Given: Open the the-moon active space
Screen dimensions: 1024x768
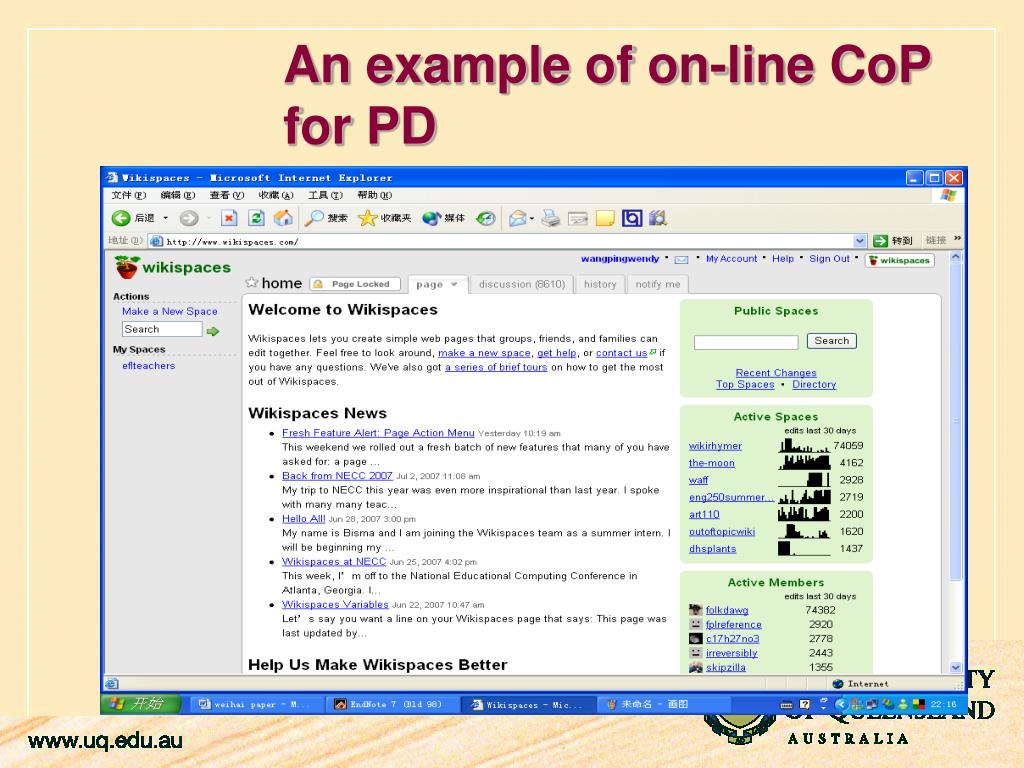Looking at the screenshot, I should (x=712, y=463).
